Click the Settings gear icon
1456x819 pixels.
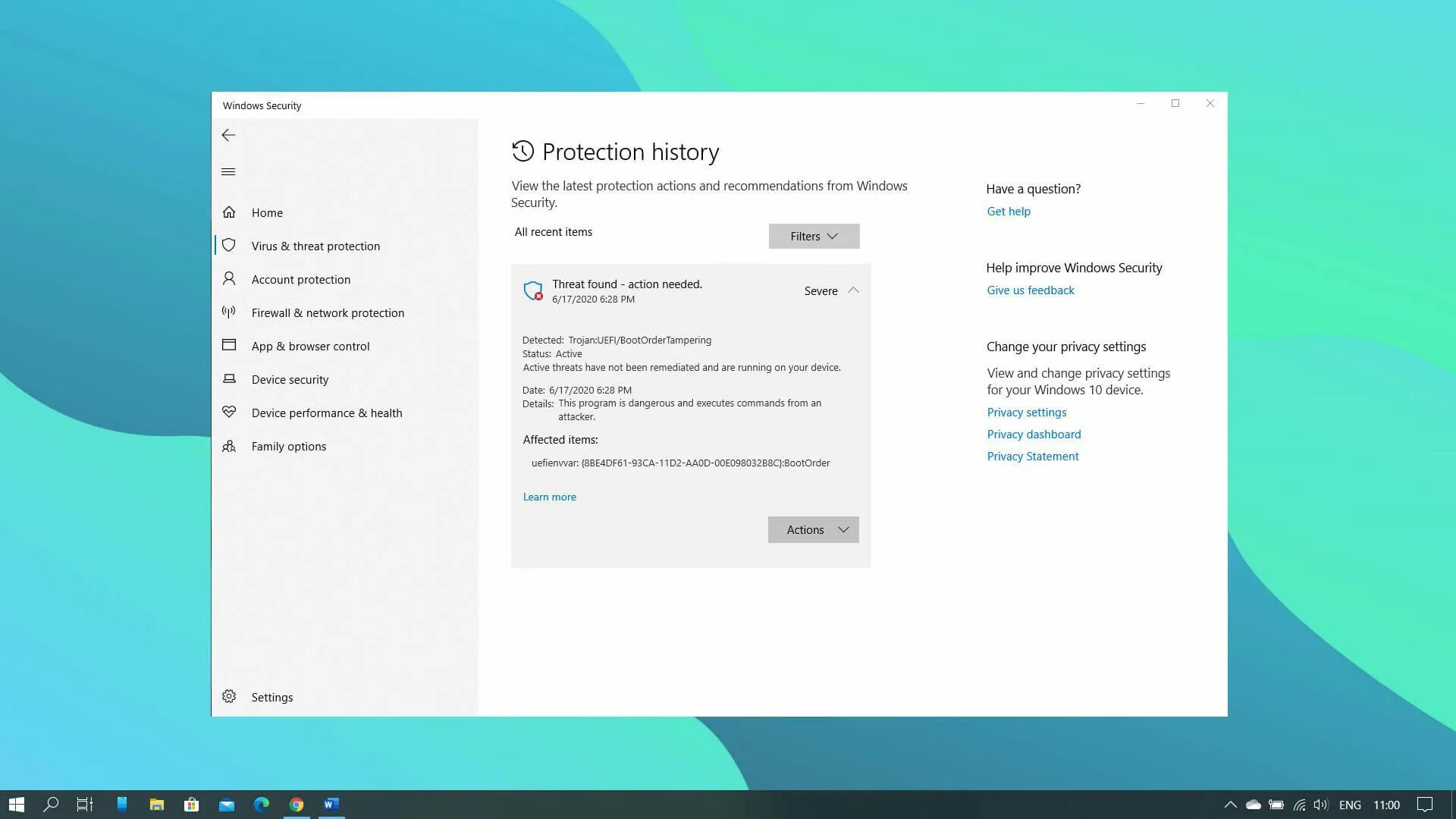tap(229, 696)
